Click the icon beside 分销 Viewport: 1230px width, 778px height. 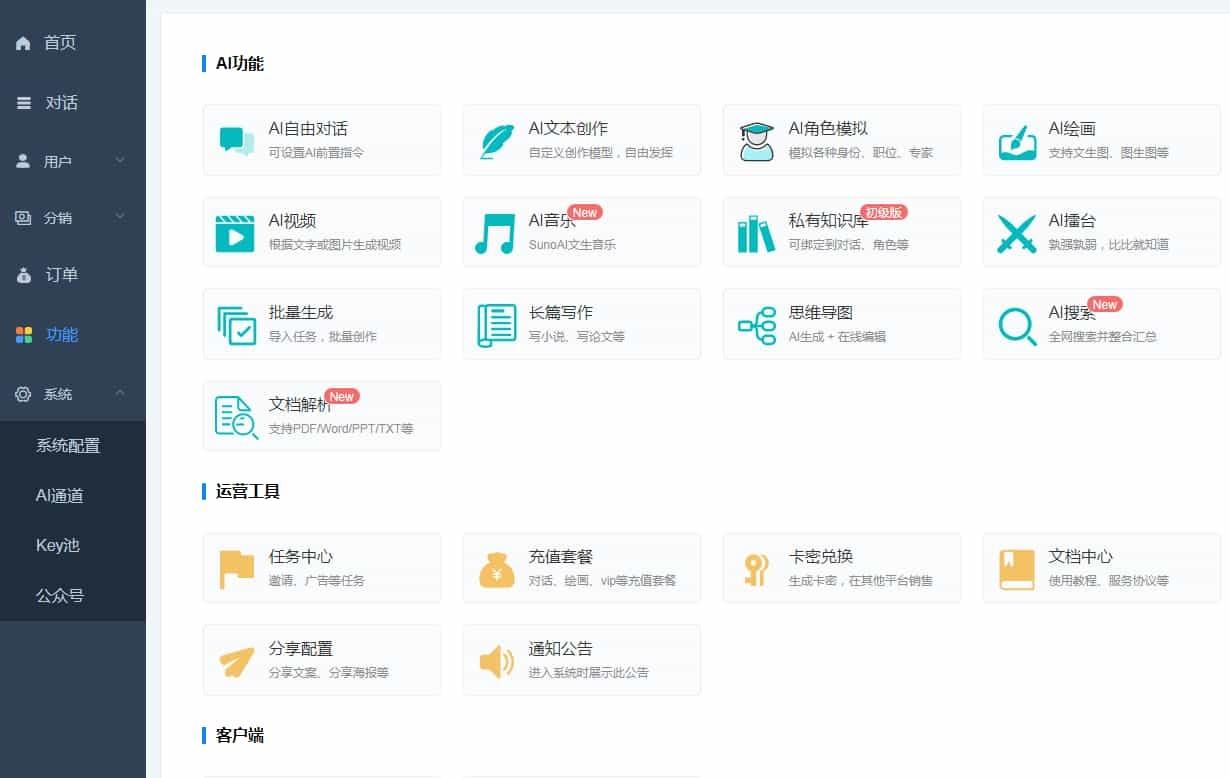tap(23, 217)
